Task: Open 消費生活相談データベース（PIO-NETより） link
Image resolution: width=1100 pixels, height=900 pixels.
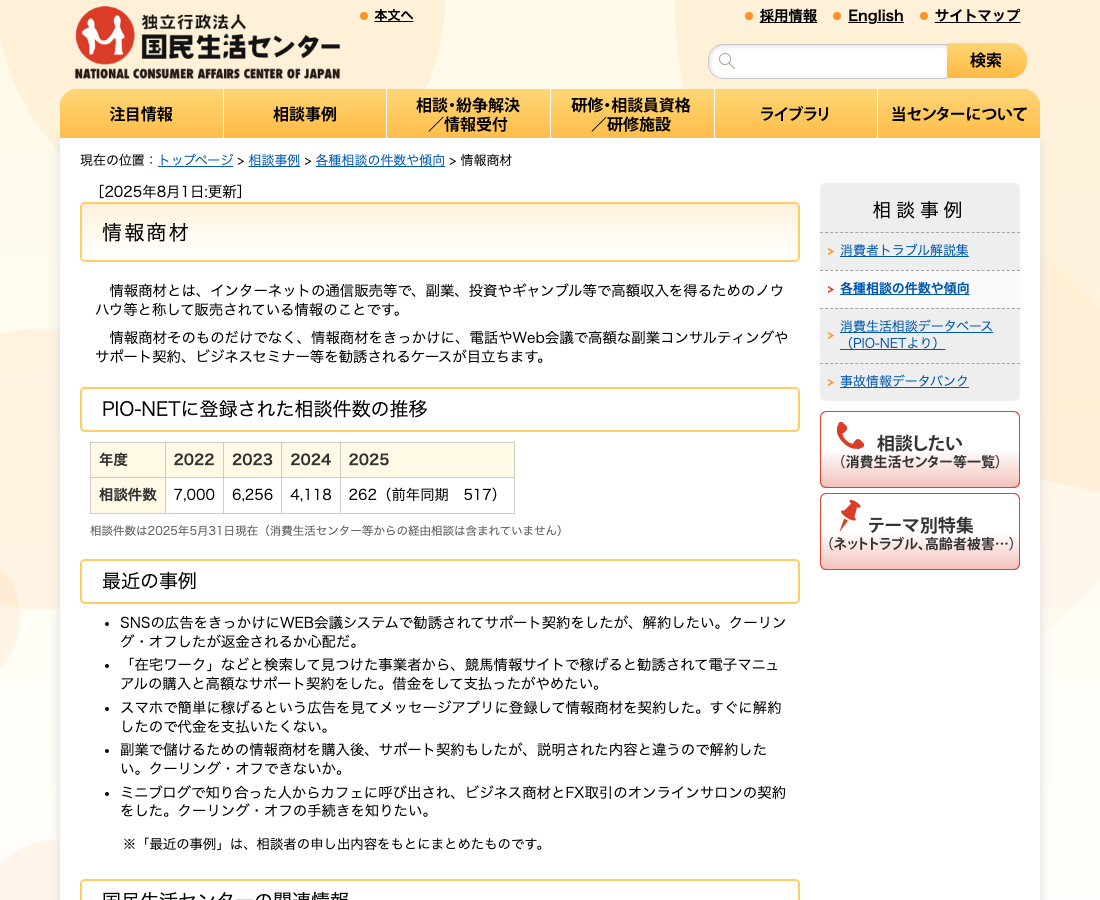Action: [916, 335]
